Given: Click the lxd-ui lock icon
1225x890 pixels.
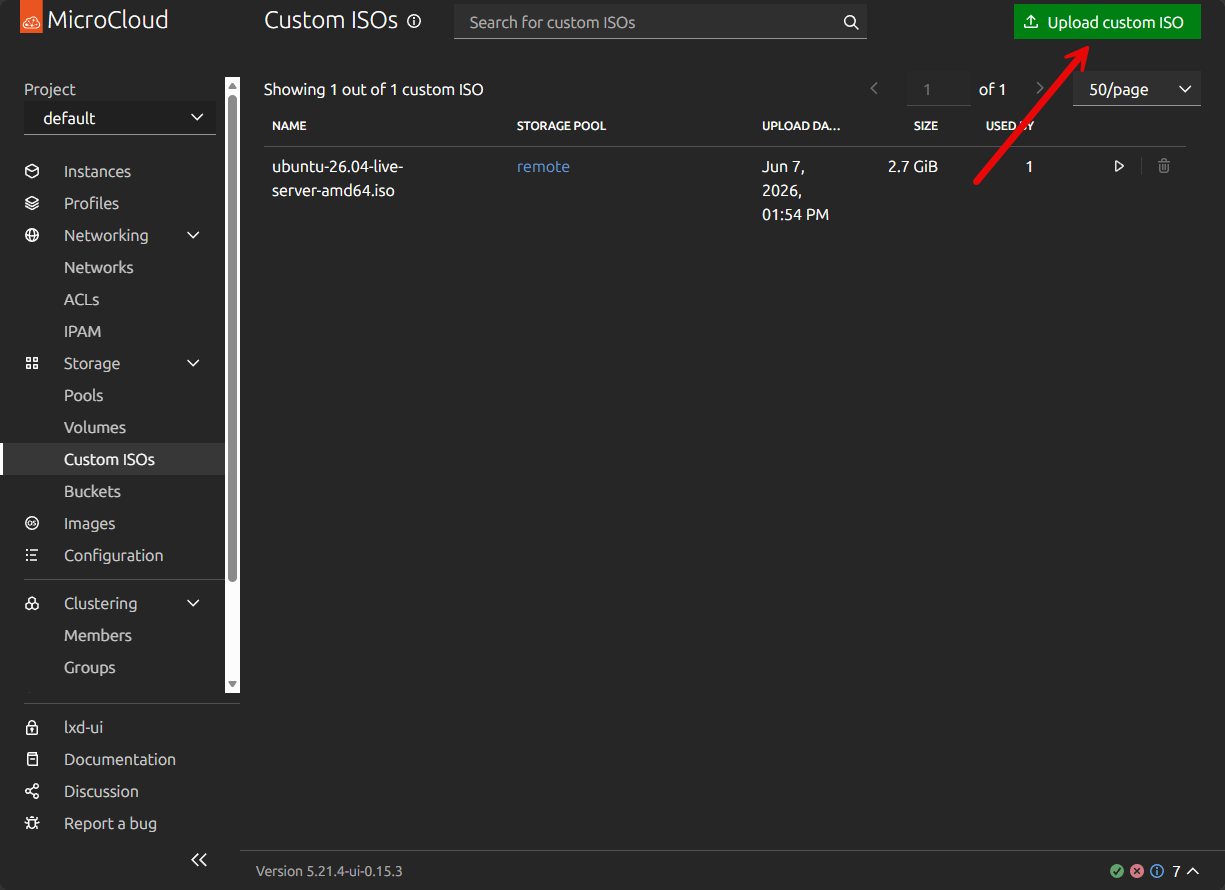Looking at the screenshot, I should [32, 727].
